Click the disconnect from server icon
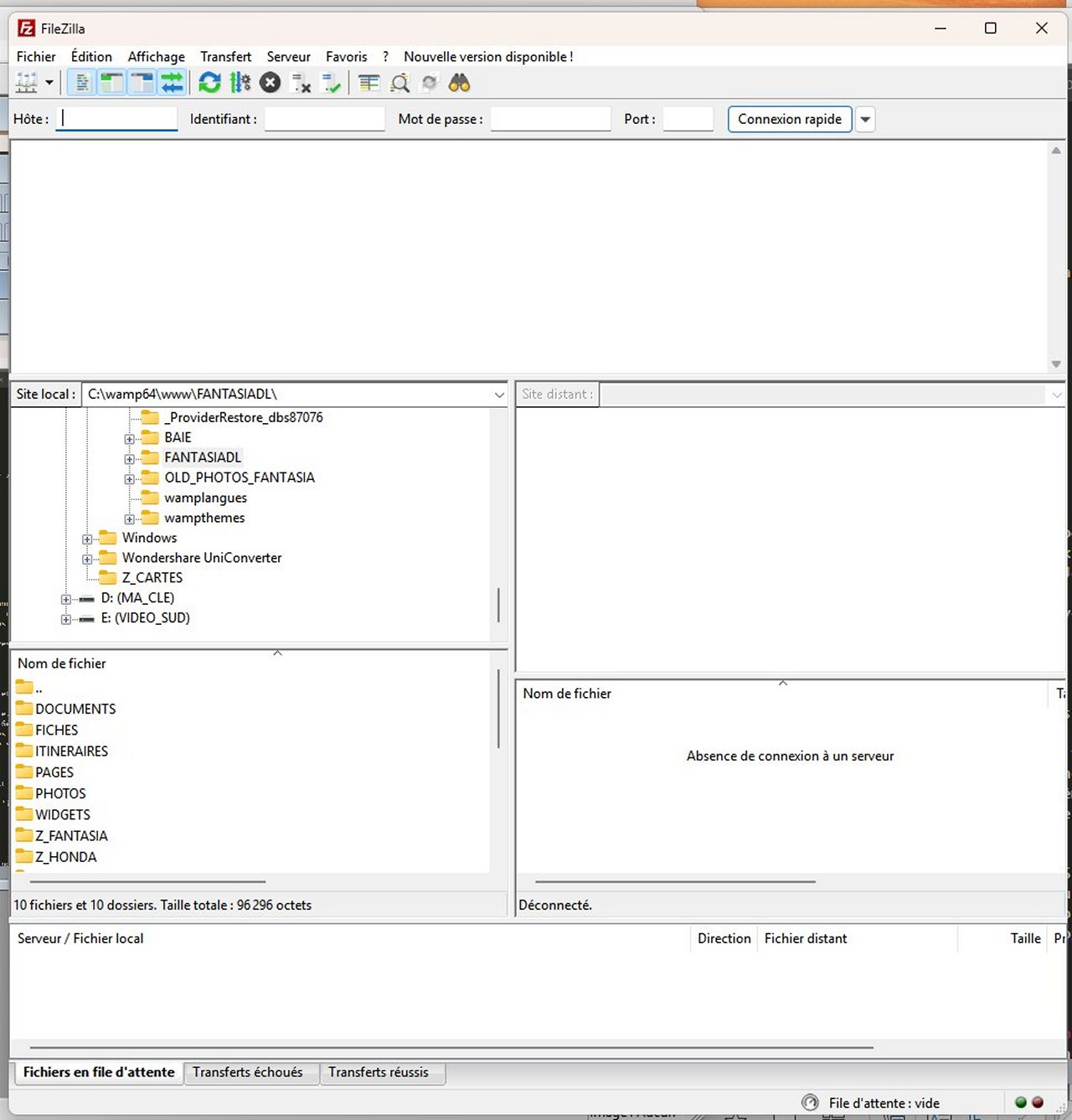1072x1120 pixels. pos(301,83)
